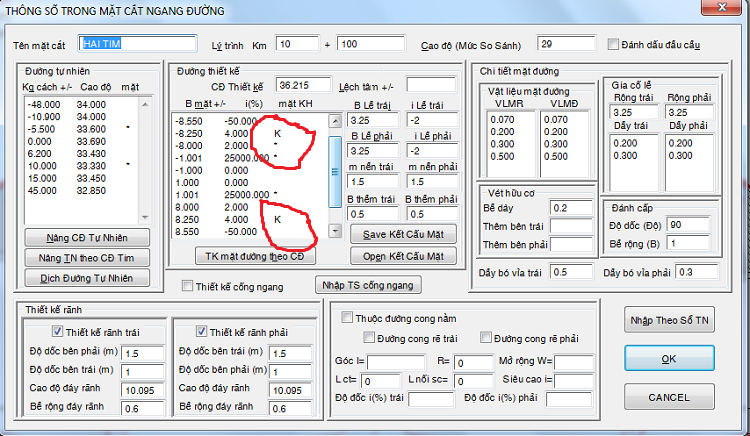Click 'Rộng trái' field under Gia cố lề

click(635, 112)
